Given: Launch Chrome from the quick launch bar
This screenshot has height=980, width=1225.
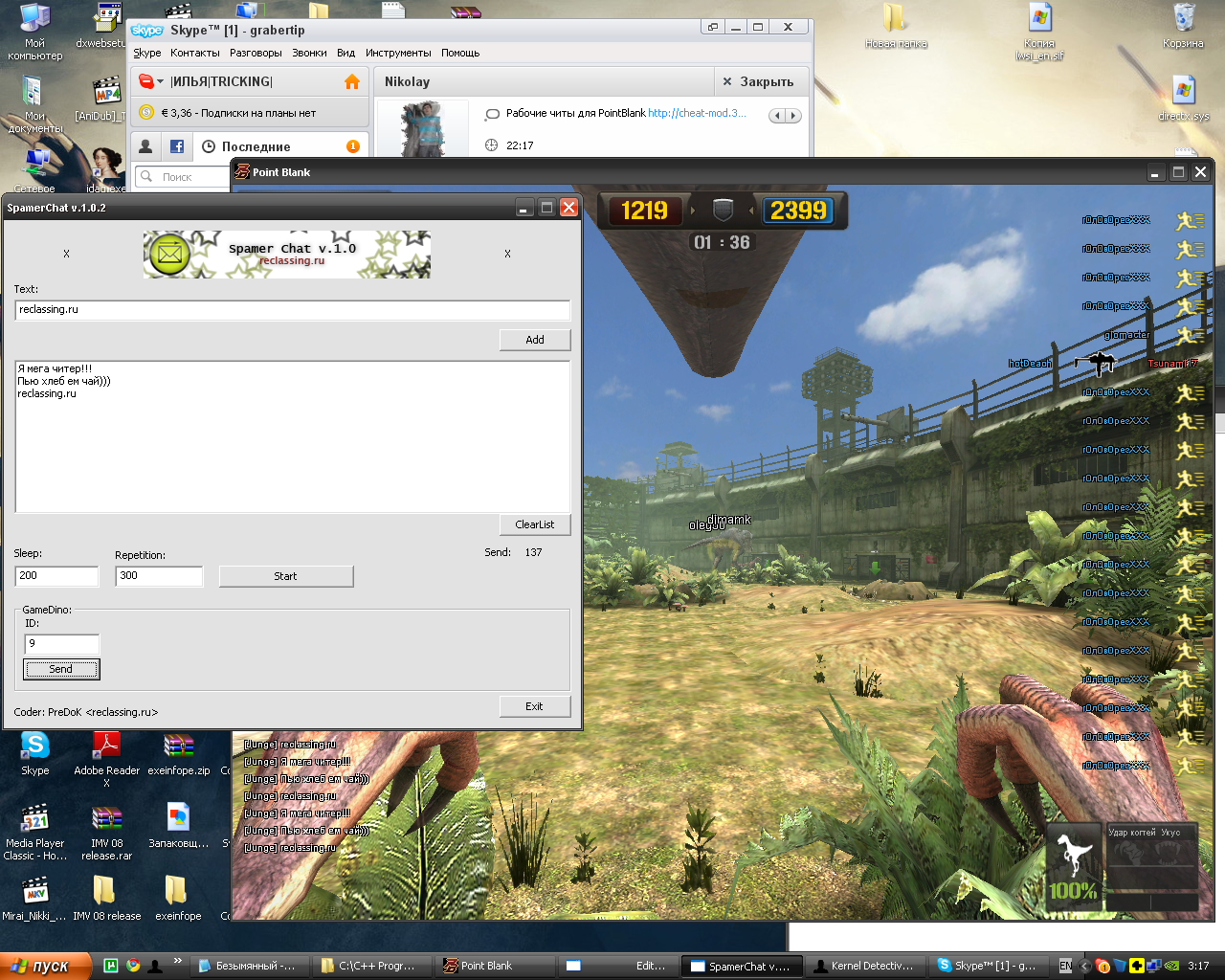Looking at the screenshot, I should point(133,966).
